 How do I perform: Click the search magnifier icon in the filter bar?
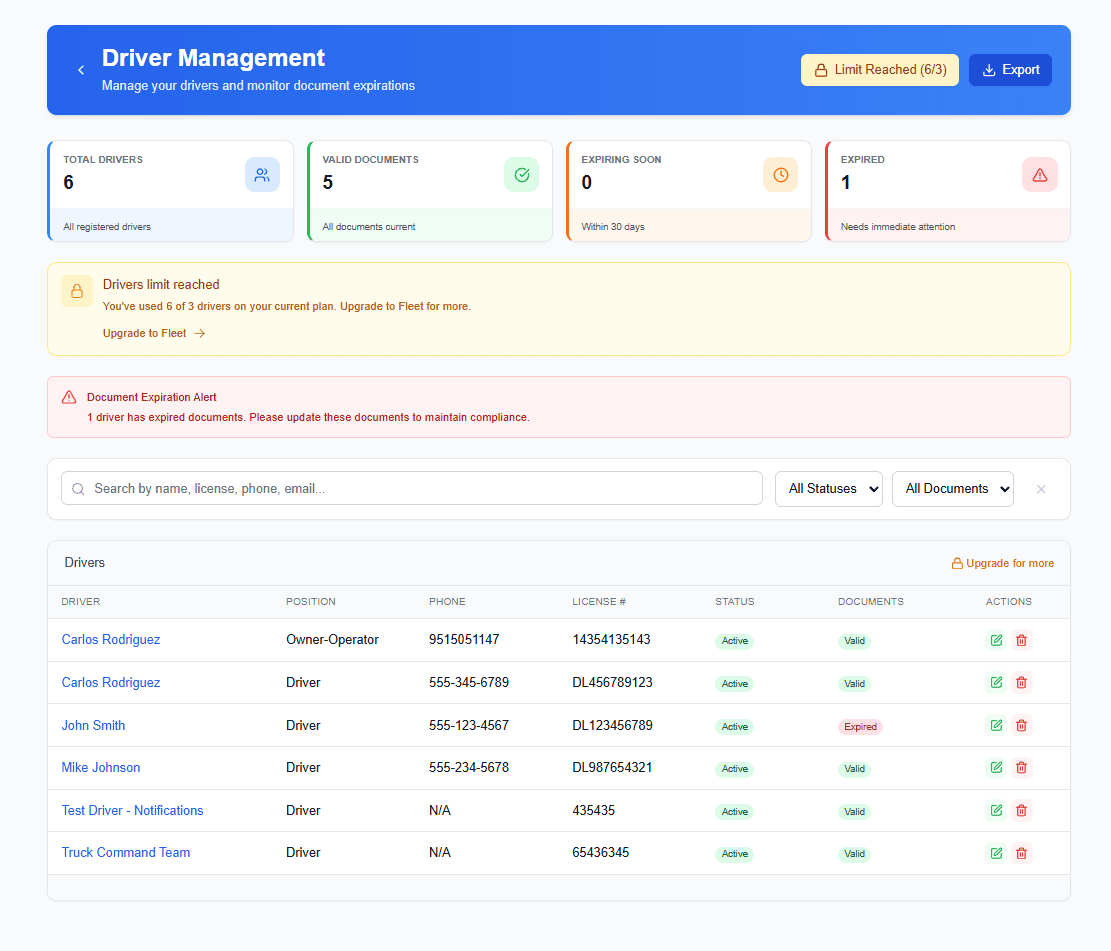78,488
